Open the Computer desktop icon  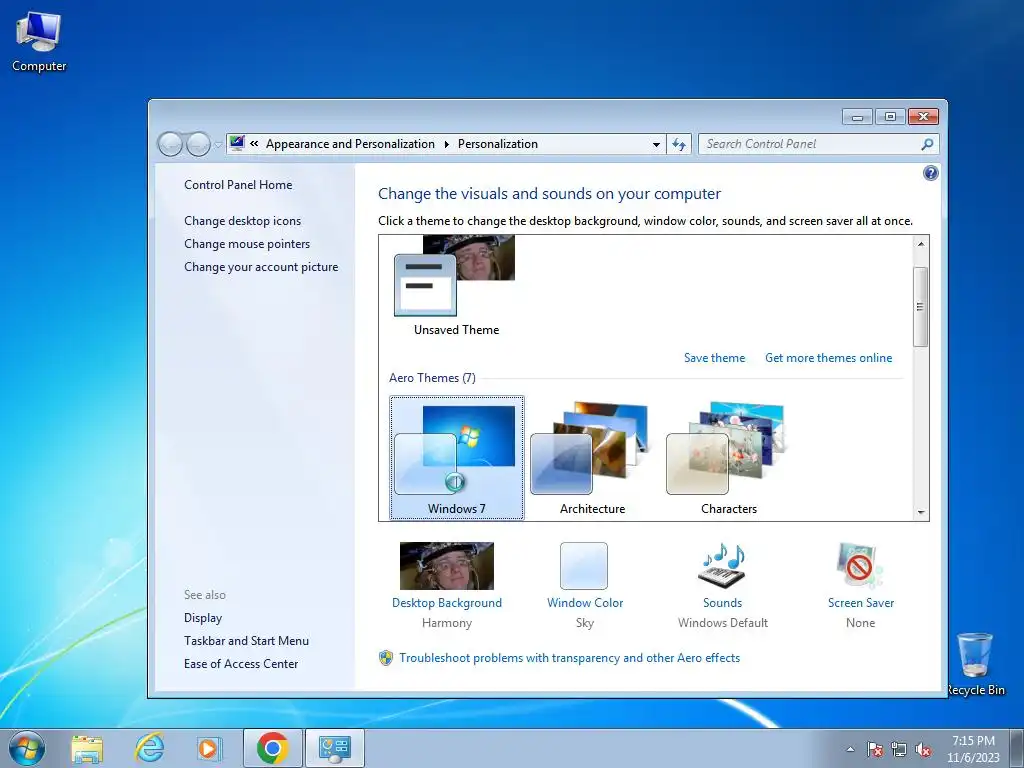(x=39, y=42)
